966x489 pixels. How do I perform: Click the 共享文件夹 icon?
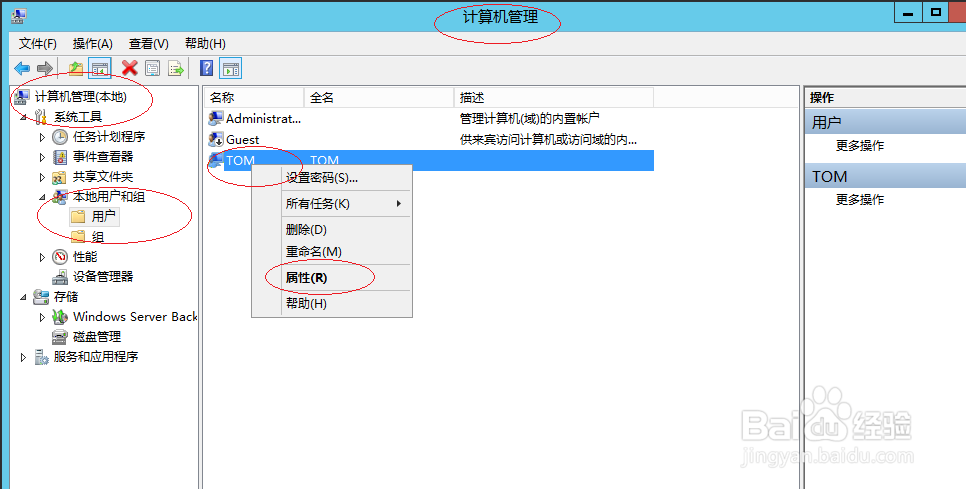coord(60,177)
